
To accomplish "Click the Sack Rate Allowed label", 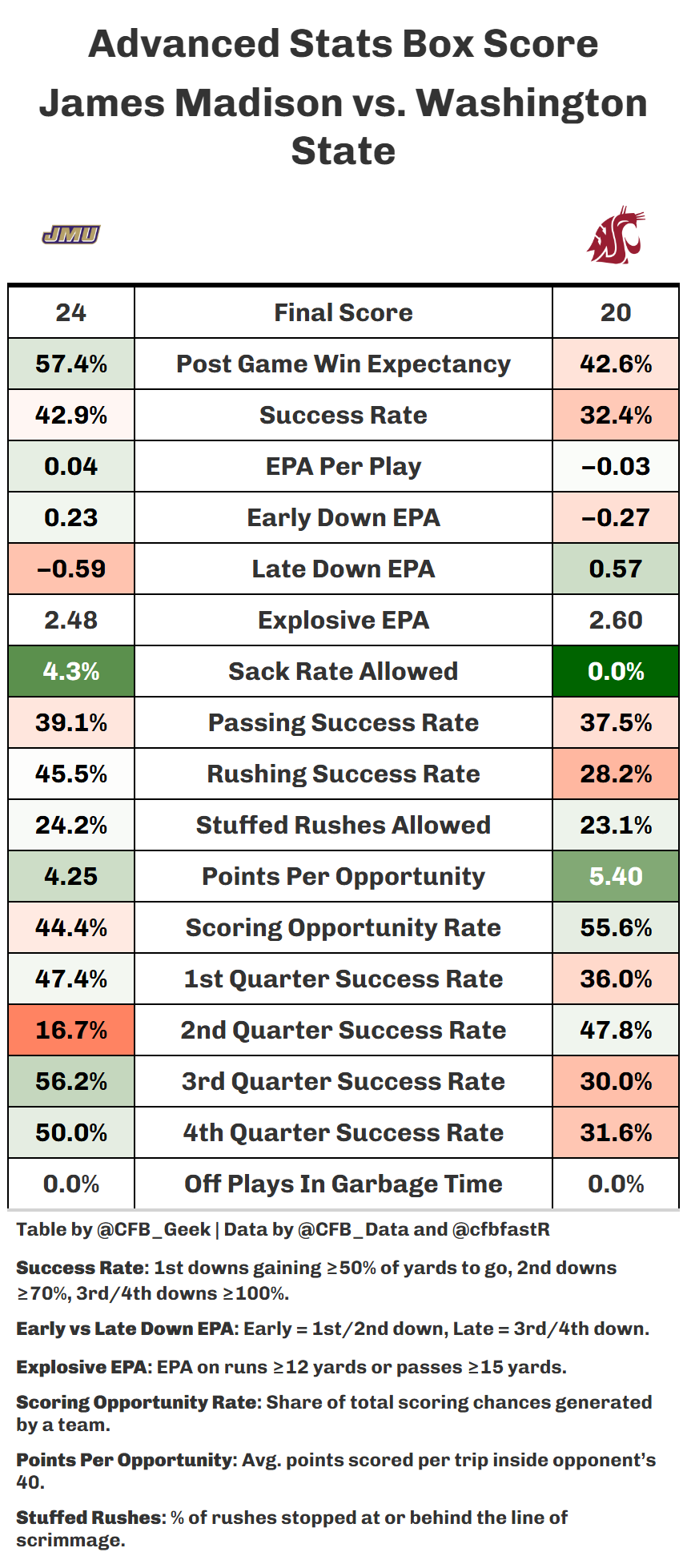I will (343, 671).
